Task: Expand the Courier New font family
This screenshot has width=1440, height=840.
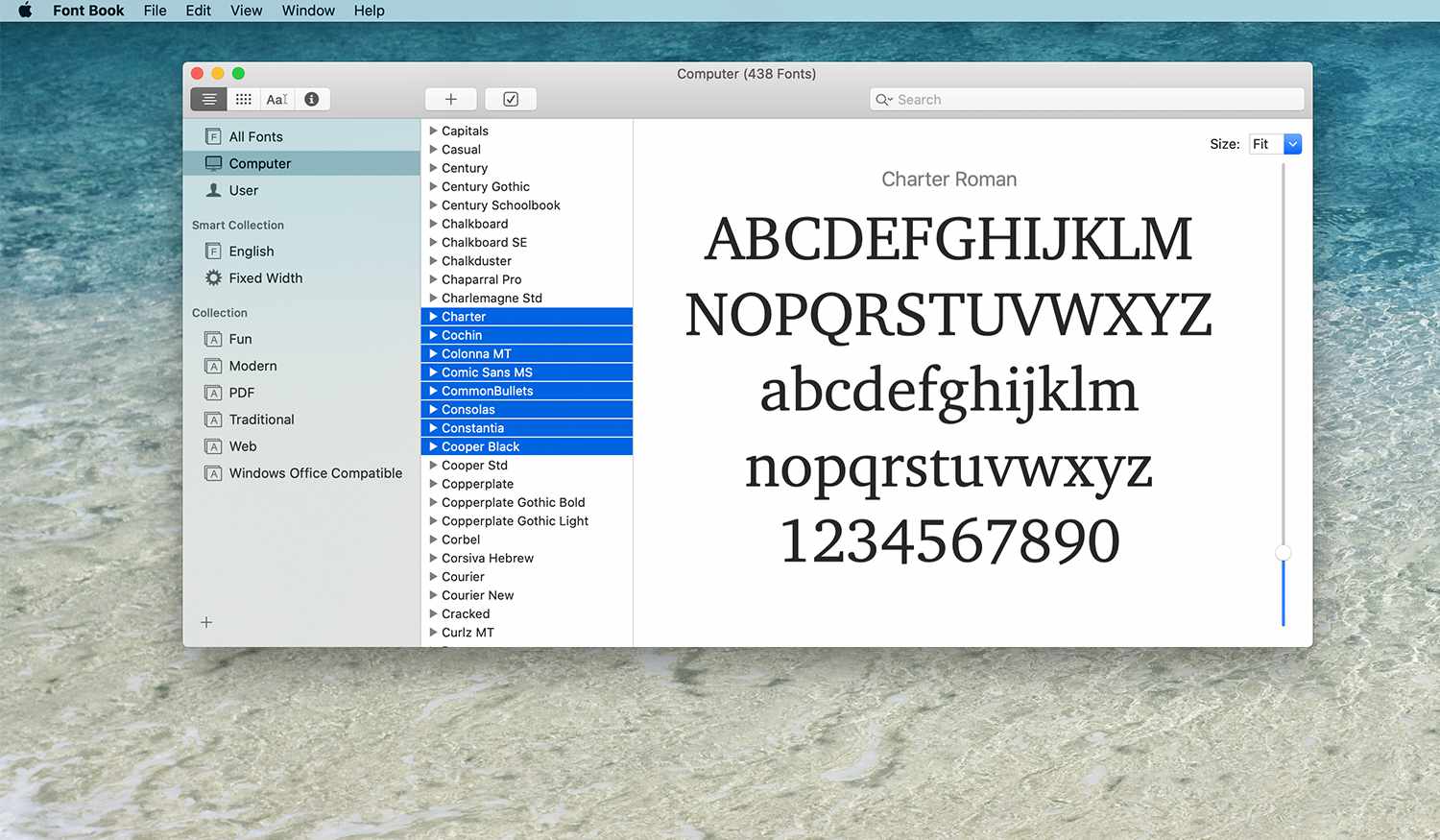Action: (x=433, y=595)
